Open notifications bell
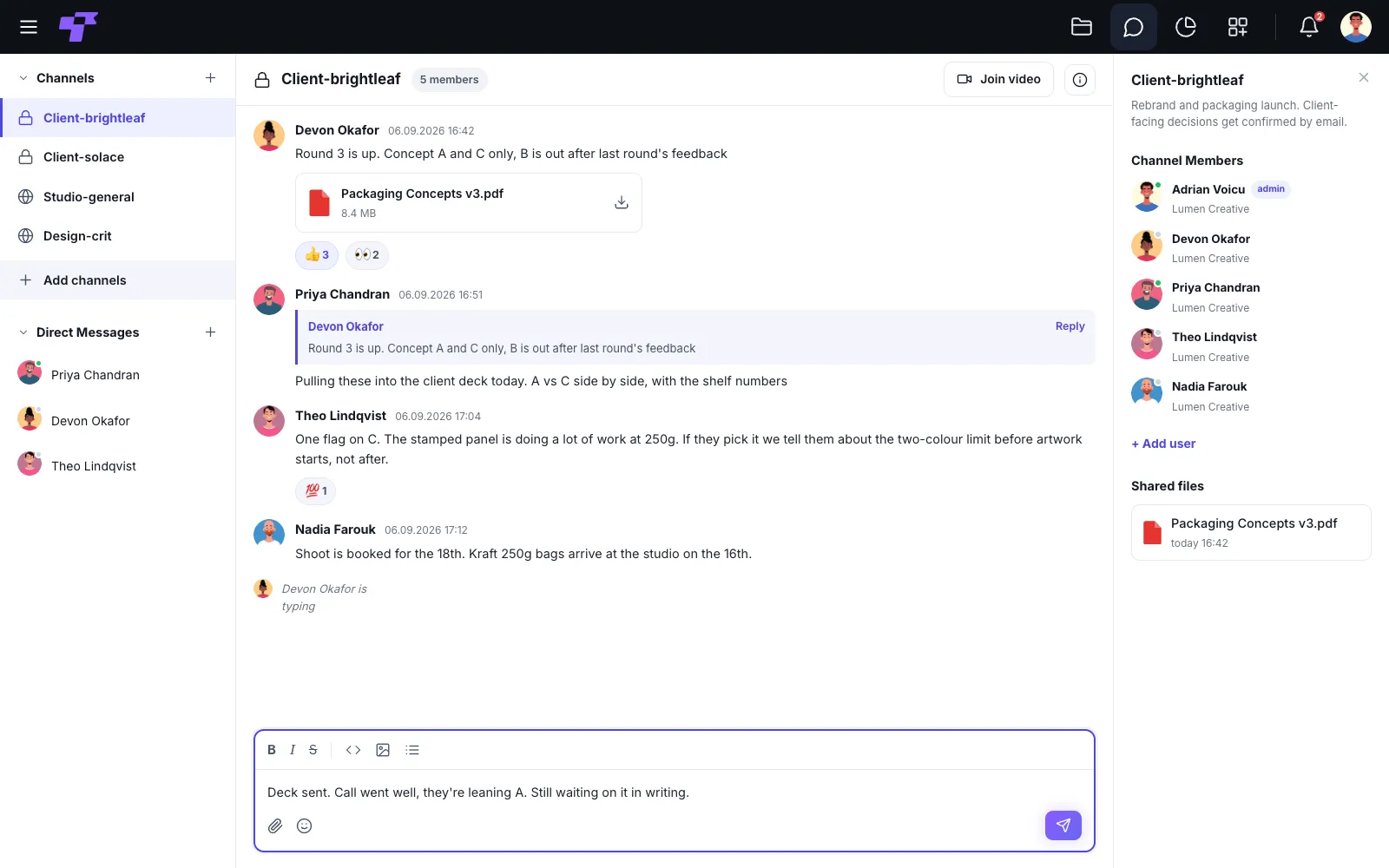The height and width of the screenshot is (868, 1389). coord(1309,27)
